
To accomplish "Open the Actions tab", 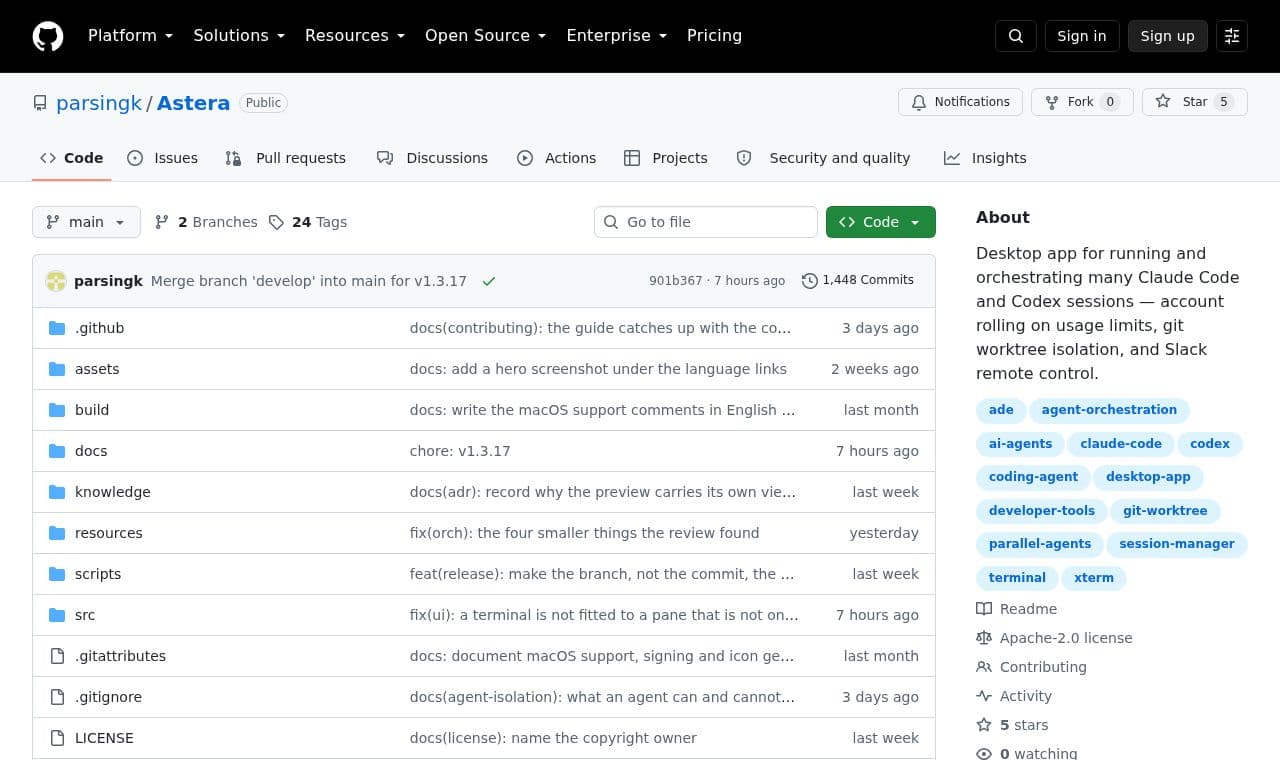I will pos(556,158).
